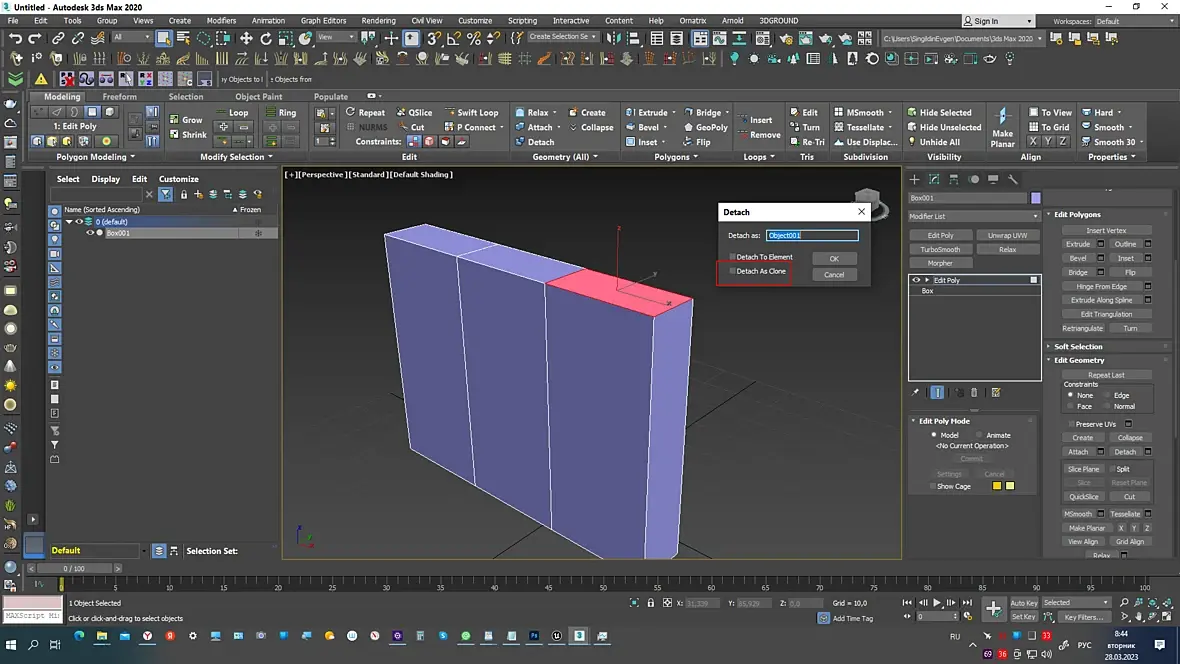Open the Modify tab in command panel
The width and height of the screenshot is (1180, 664).
pyautogui.click(x=934, y=179)
